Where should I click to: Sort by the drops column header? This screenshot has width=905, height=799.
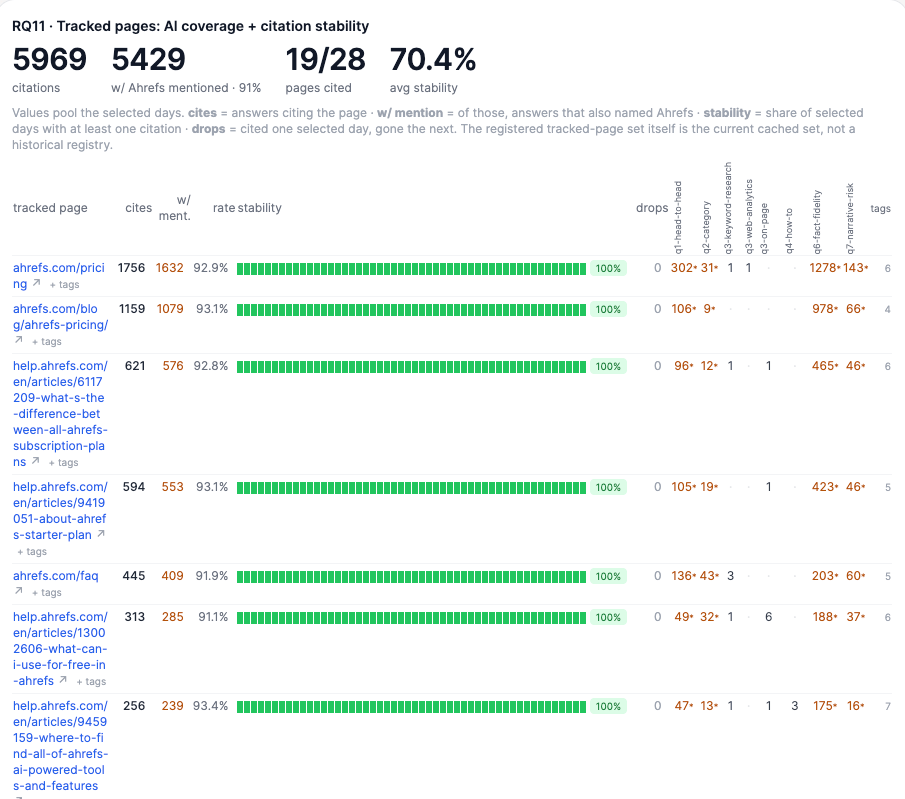(x=652, y=208)
